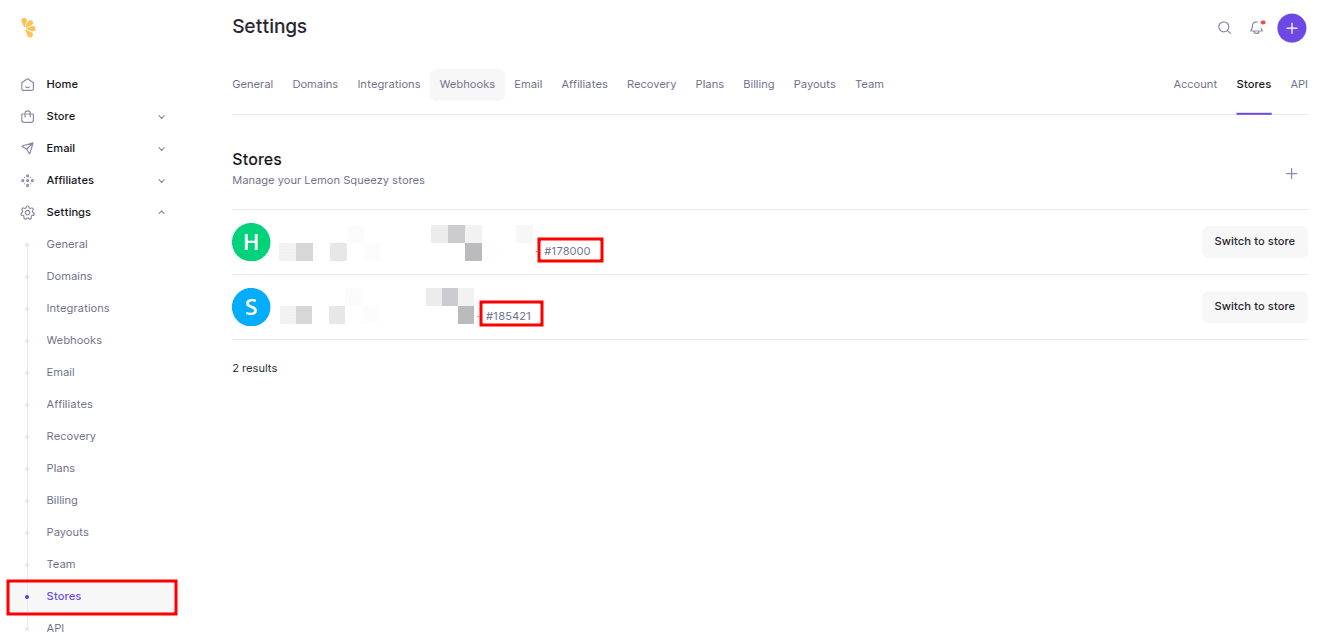Open the Domains tab
This screenshot has height=641, width=1341.
point(315,85)
